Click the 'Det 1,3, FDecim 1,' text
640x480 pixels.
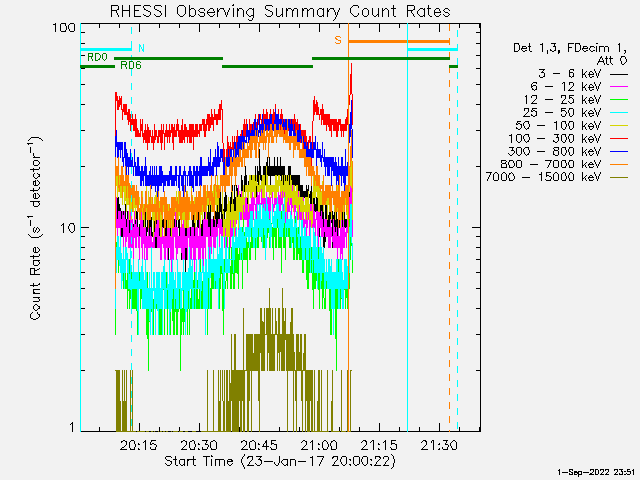click(x=570, y=48)
